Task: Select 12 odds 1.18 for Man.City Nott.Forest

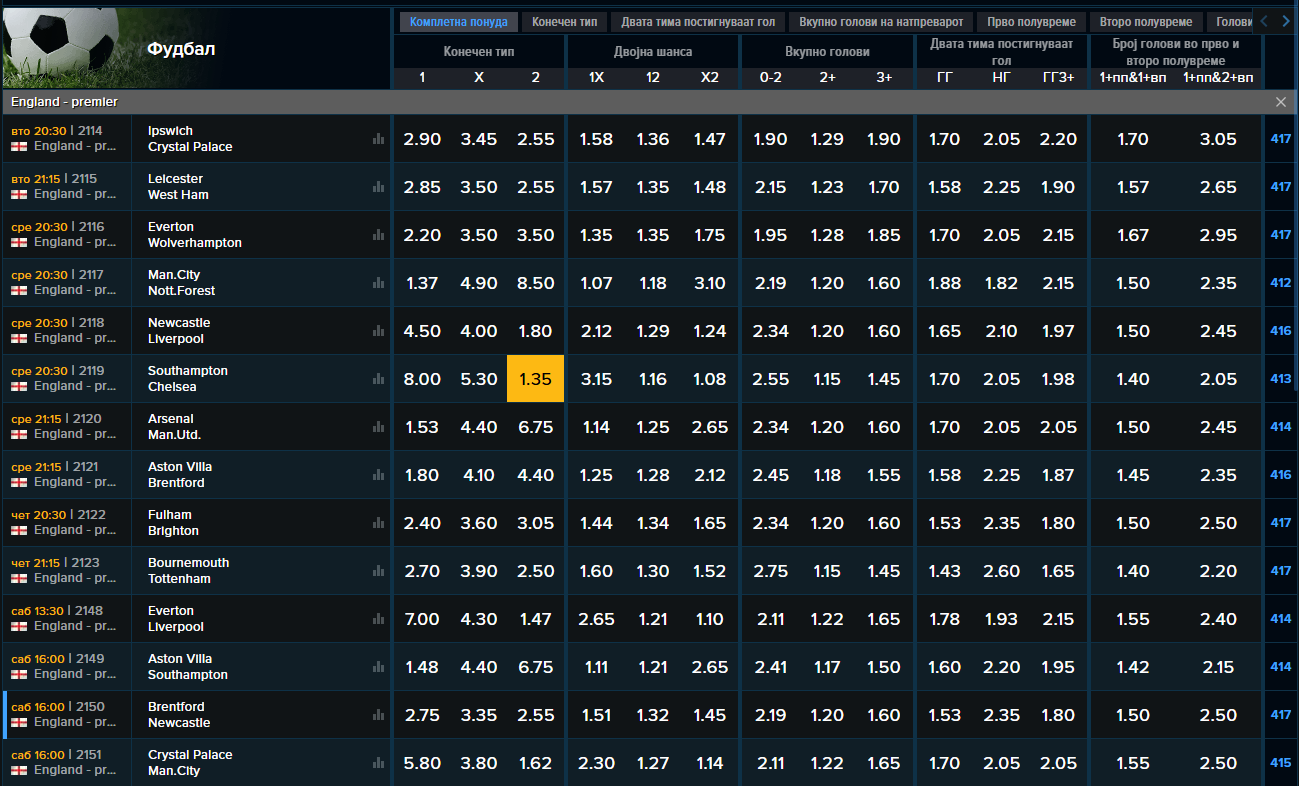Action: 652,283
